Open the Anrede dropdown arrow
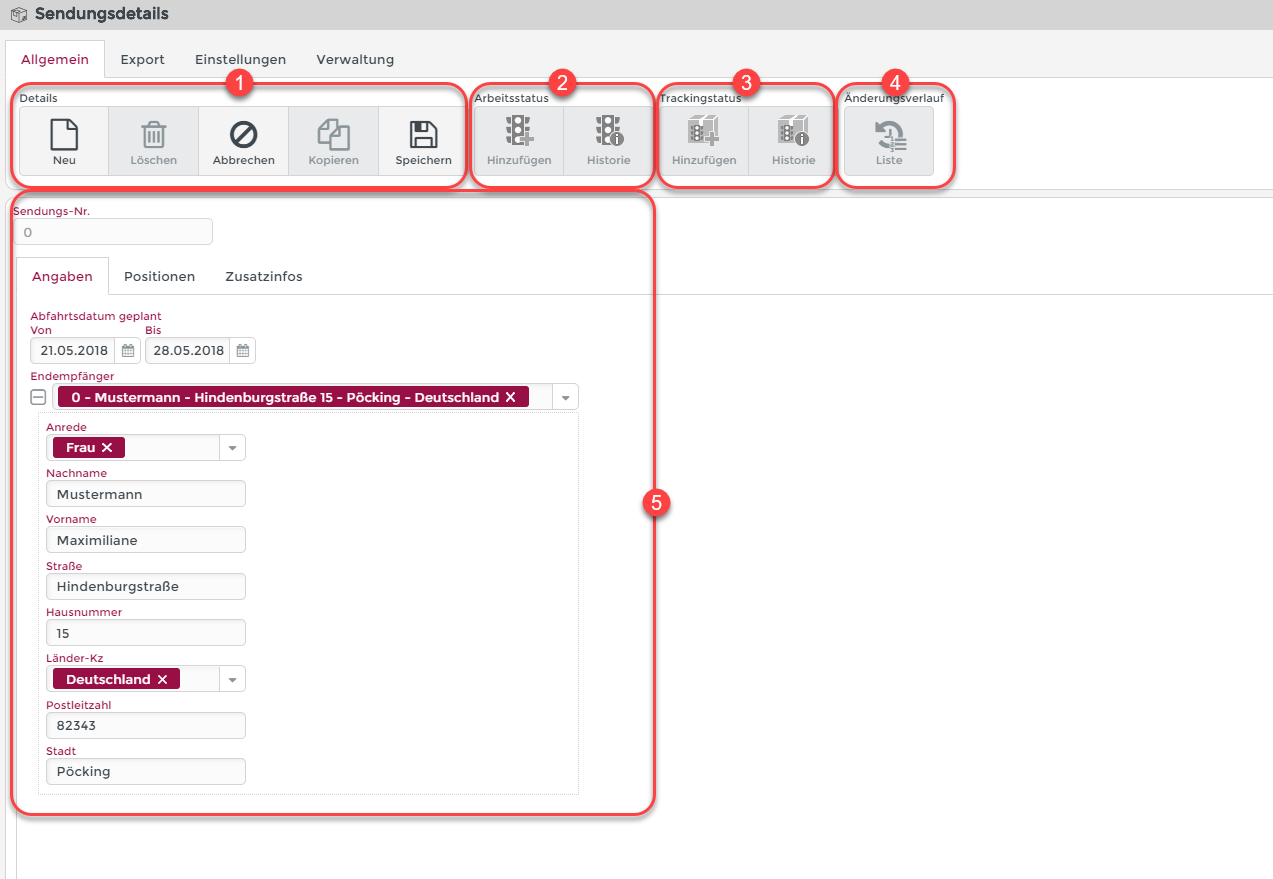This screenshot has width=1273, height=879. coord(232,447)
